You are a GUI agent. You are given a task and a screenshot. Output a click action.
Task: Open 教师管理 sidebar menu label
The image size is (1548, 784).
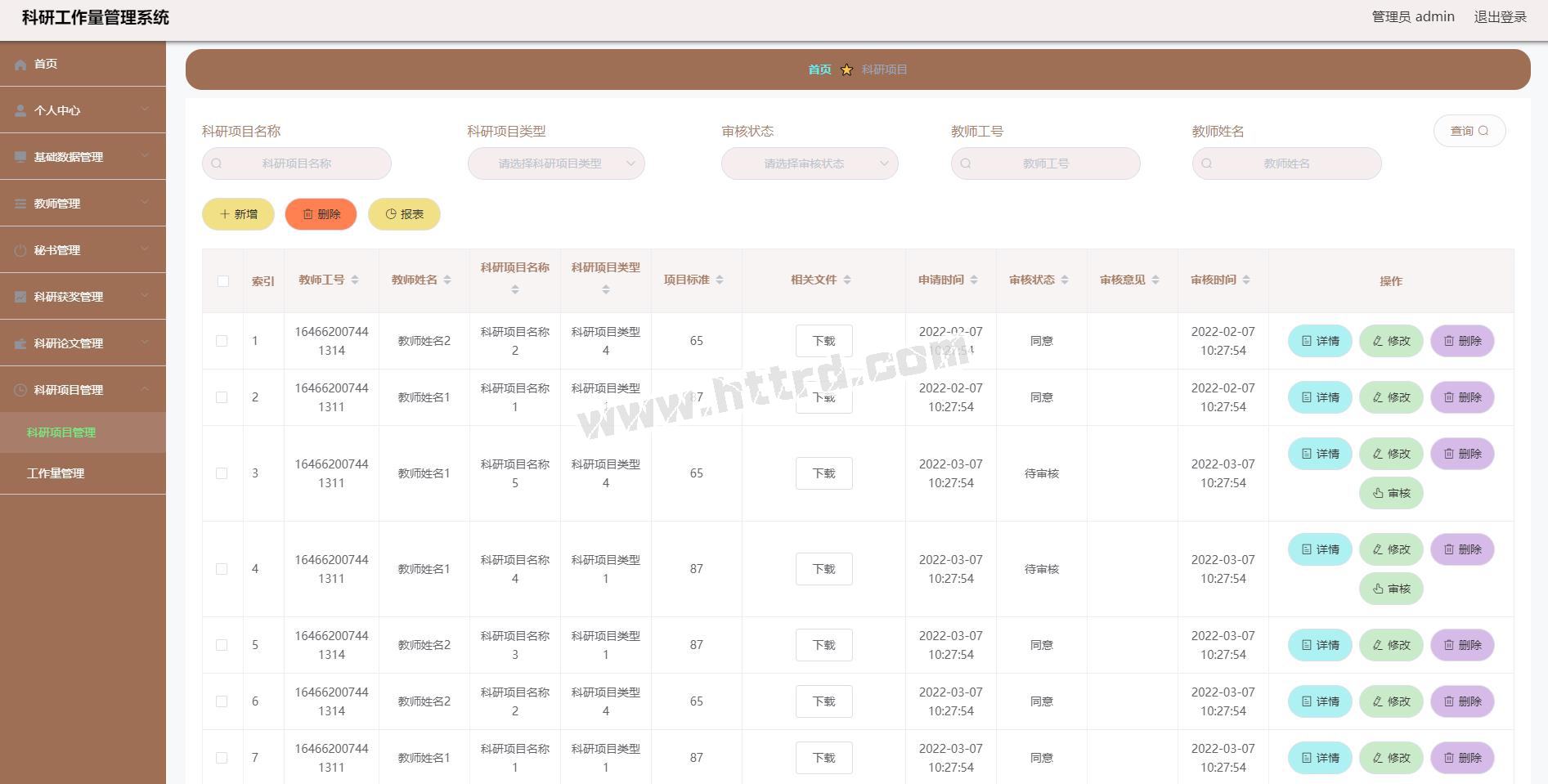point(57,204)
